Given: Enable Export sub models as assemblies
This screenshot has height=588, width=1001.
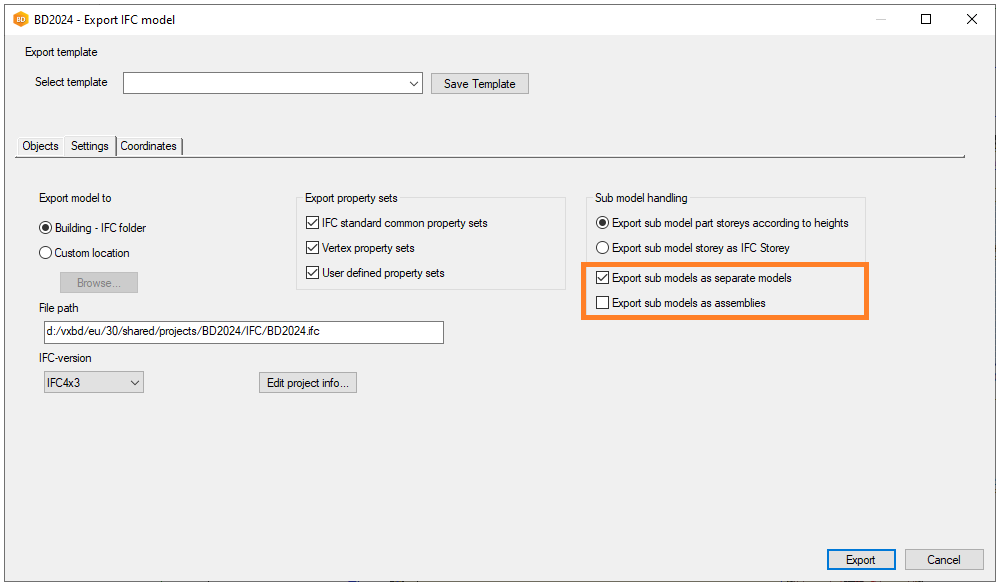Looking at the screenshot, I should tap(602, 303).
